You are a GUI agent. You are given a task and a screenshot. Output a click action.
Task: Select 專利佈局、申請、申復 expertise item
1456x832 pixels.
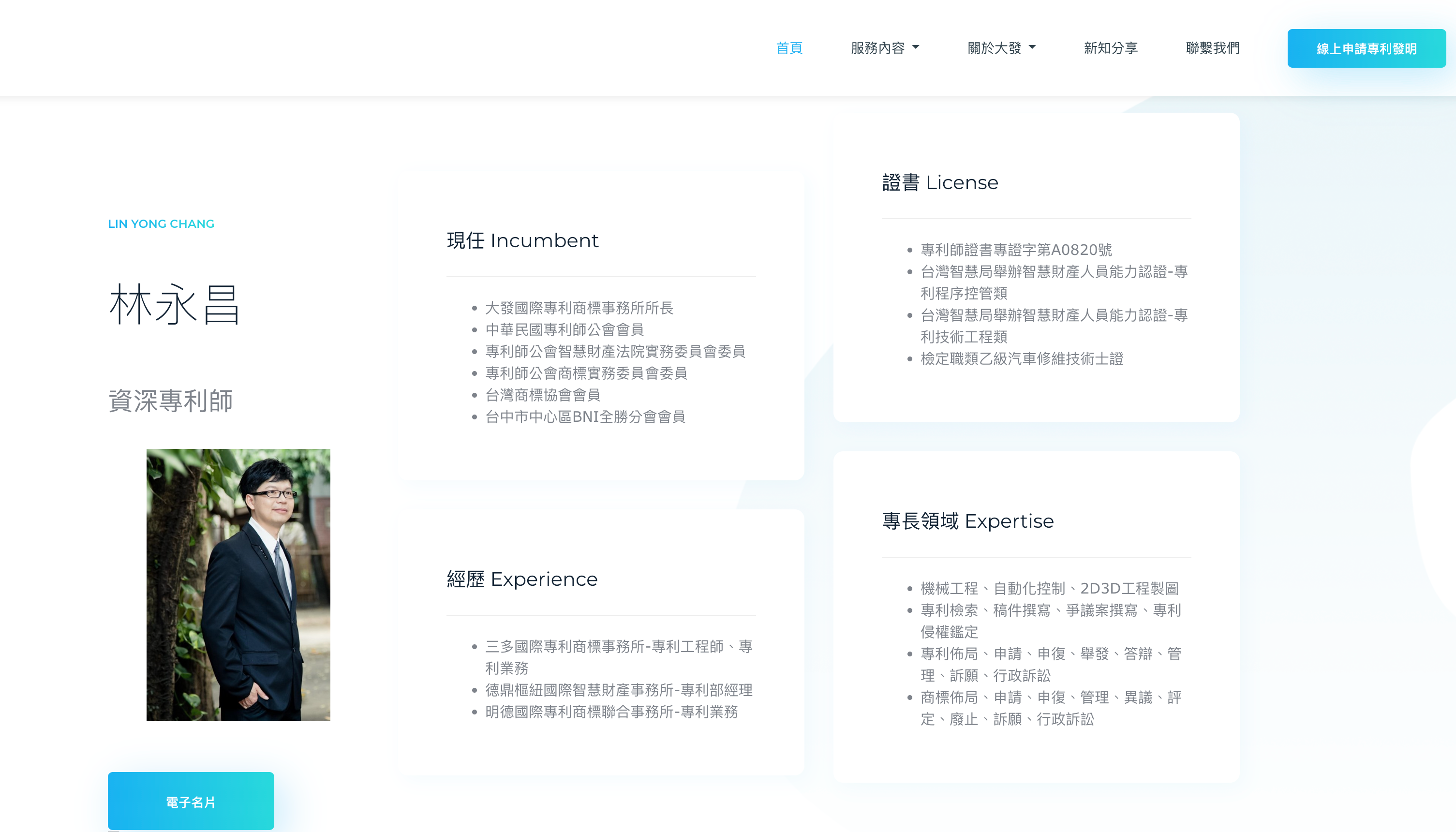click(1051, 665)
